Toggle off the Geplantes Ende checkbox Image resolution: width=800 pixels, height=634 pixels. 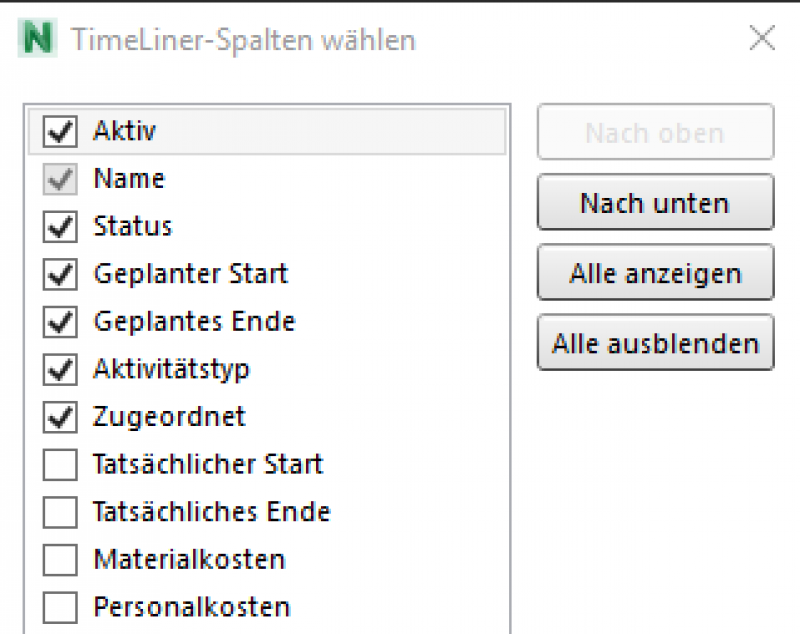[x=61, y=322]
